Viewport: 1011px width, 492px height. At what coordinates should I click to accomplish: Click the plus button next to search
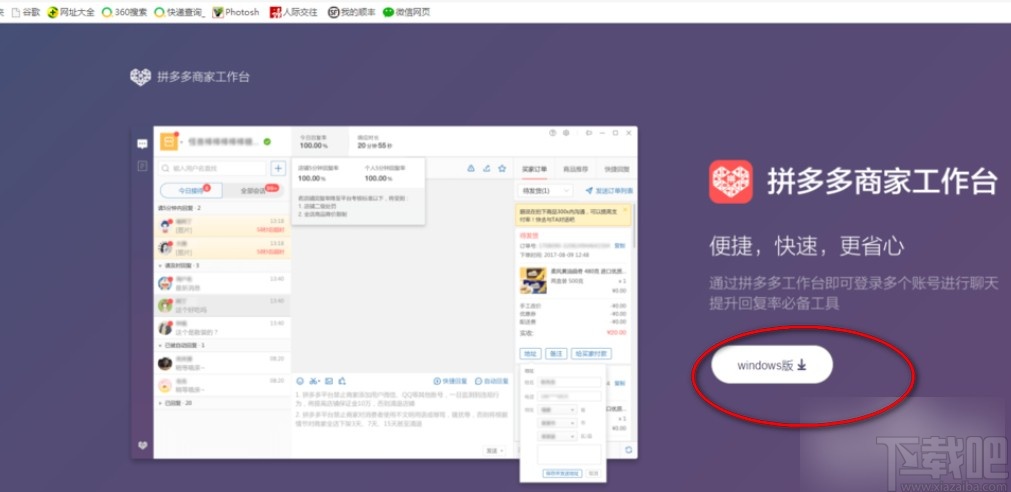[x=278, y=168]
